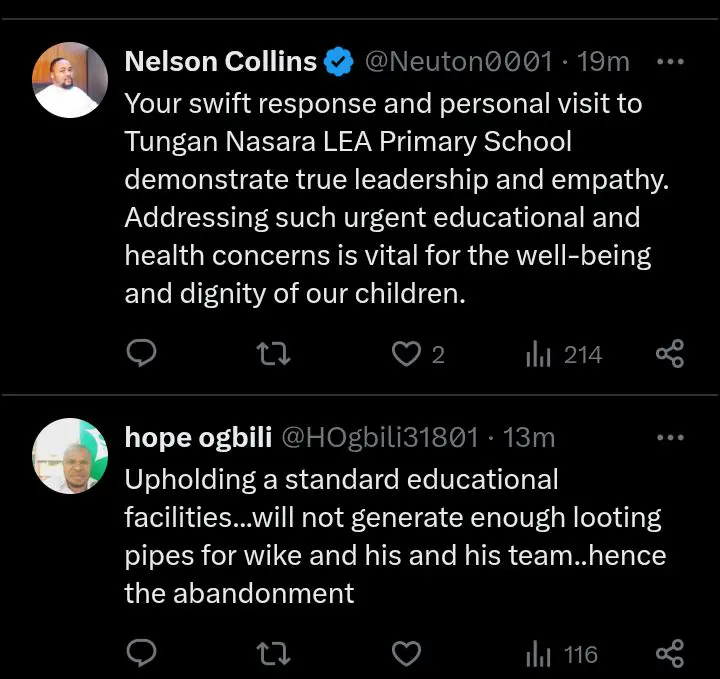This screenshot has width=720, height=679.
Task: Like hope ogbili's tweet
Action: pyautogui.click(x=406, y=654)
